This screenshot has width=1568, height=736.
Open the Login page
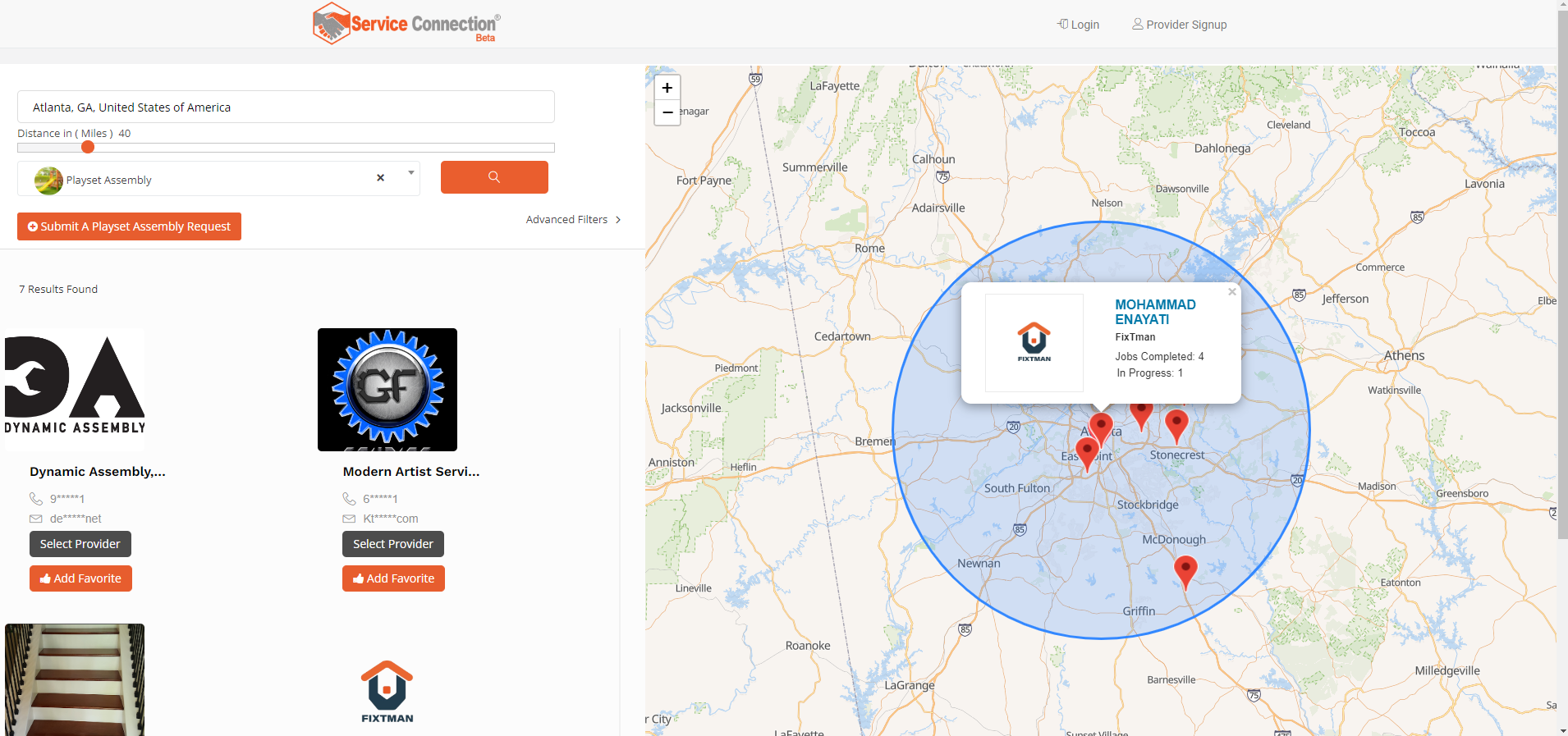pyautogui.click(x=1078, y=25)
